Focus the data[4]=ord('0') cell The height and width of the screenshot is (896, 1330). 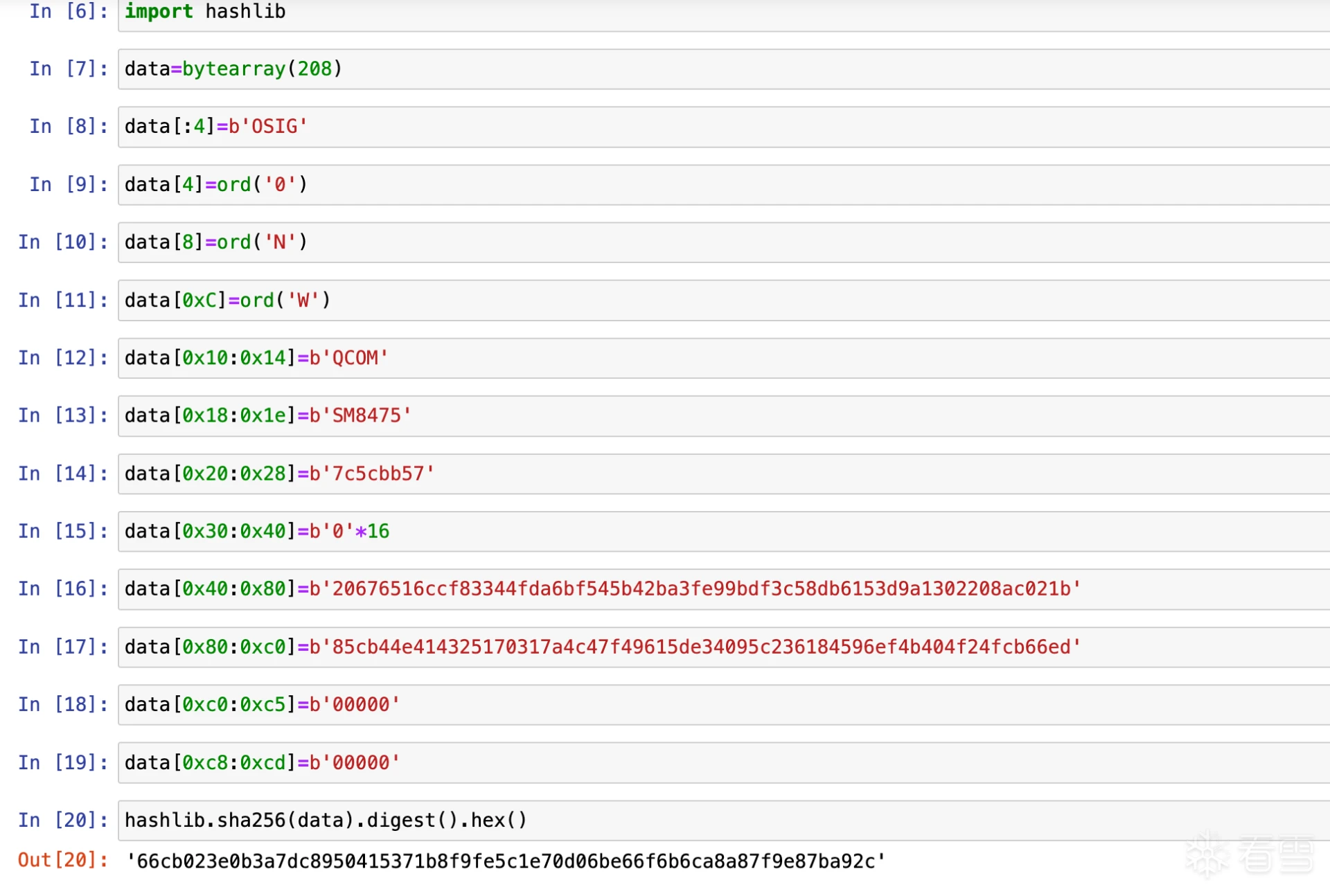[x=724, y=185]
